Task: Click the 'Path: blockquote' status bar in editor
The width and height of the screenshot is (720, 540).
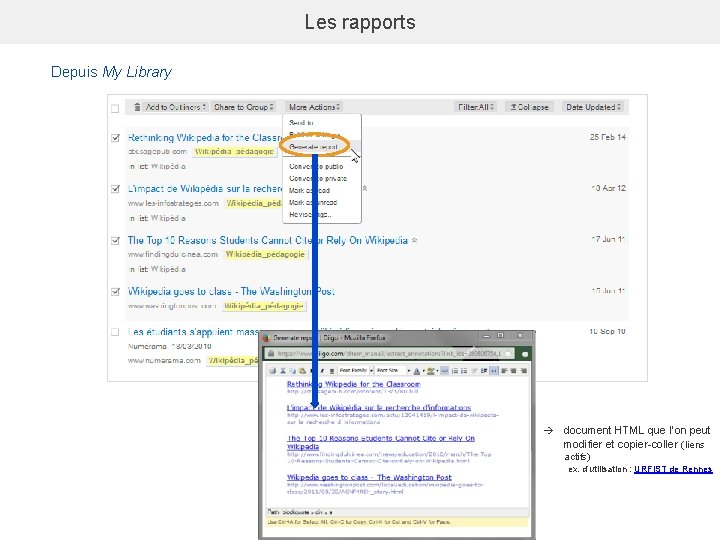Action: [398, 512]
